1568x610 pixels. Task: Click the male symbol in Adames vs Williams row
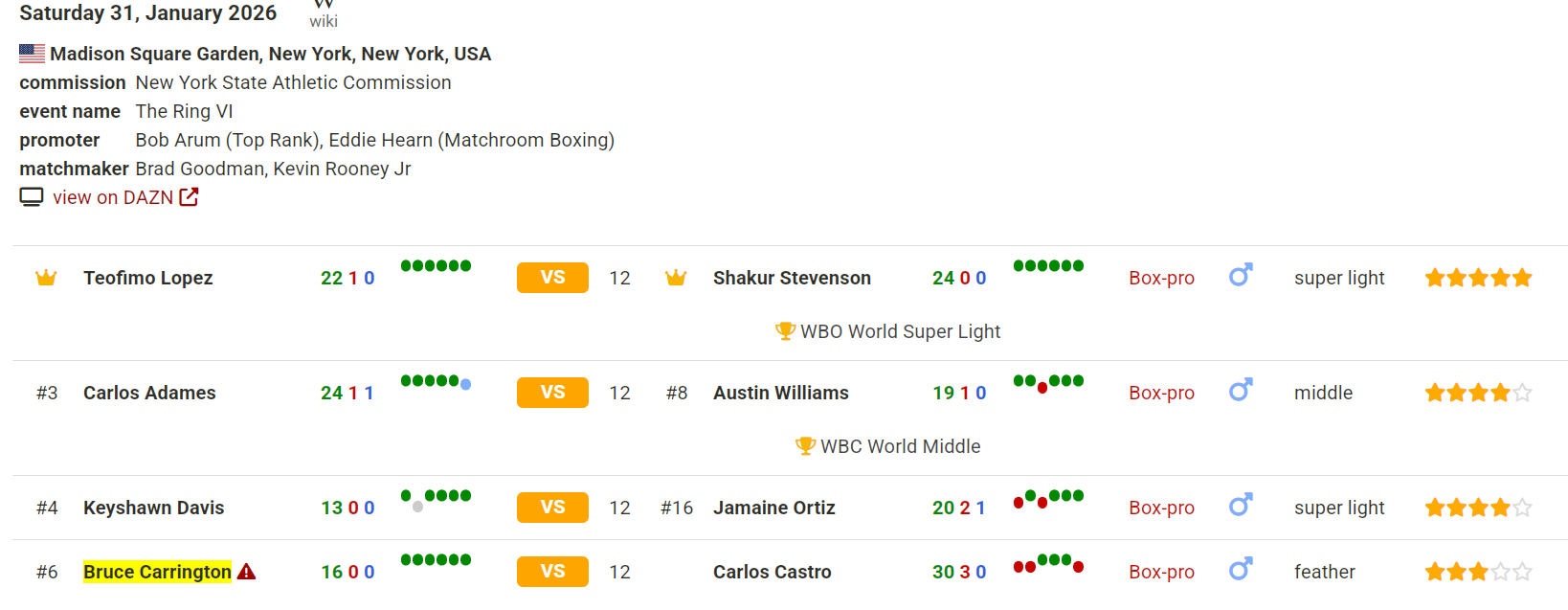[x=1241, y=391]
